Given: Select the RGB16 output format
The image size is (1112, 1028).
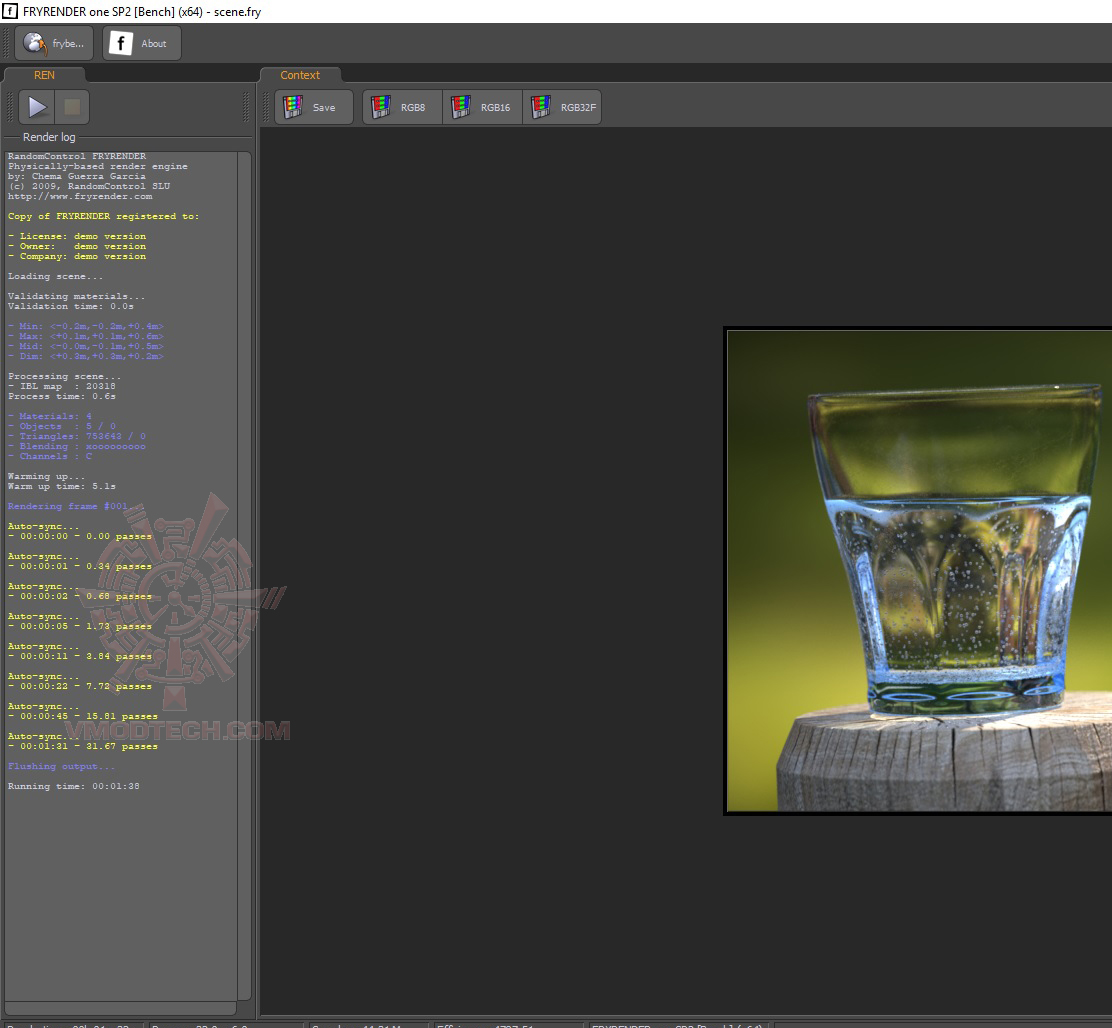Looking at the screenshot, I should [482, 108].
